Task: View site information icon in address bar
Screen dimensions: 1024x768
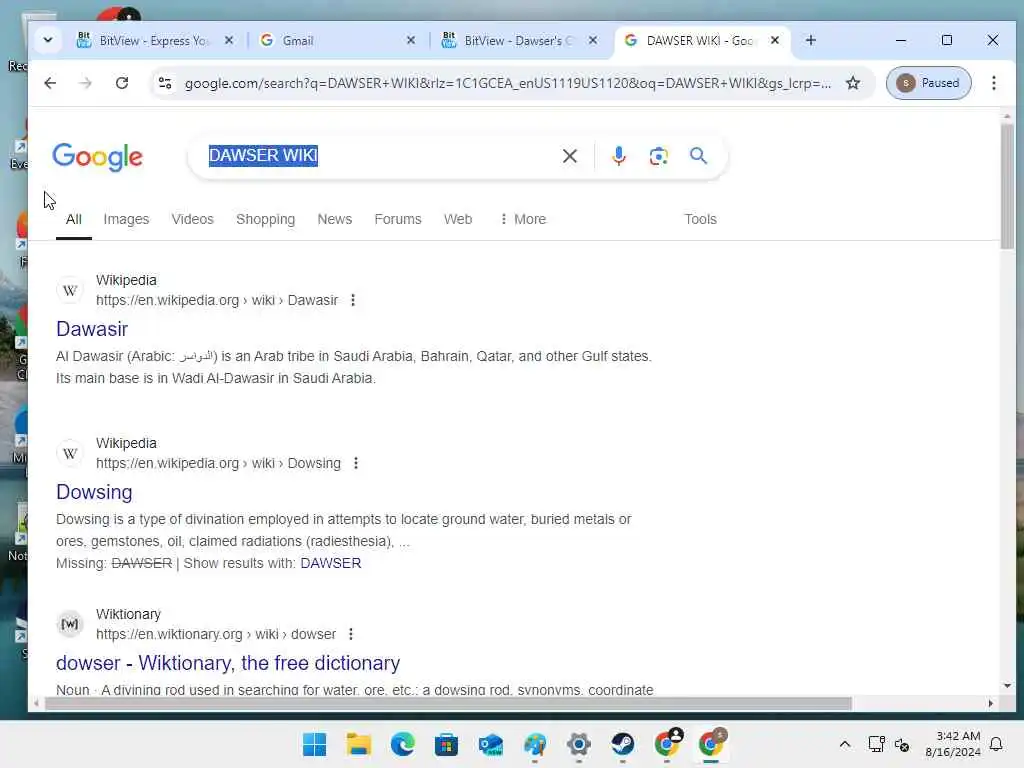Action: (165, 83)
